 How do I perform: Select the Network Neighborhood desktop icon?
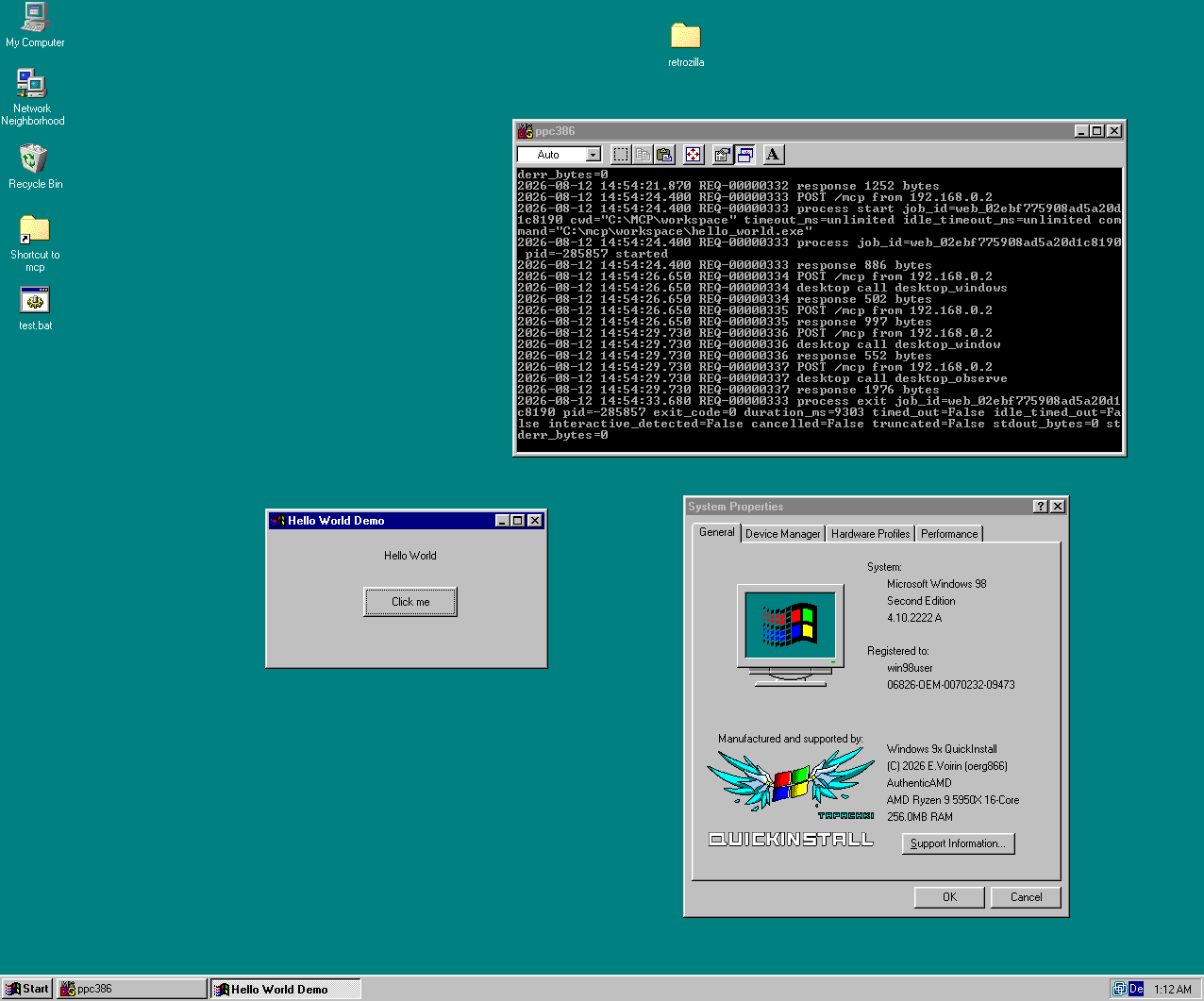(x=33, y=97)
